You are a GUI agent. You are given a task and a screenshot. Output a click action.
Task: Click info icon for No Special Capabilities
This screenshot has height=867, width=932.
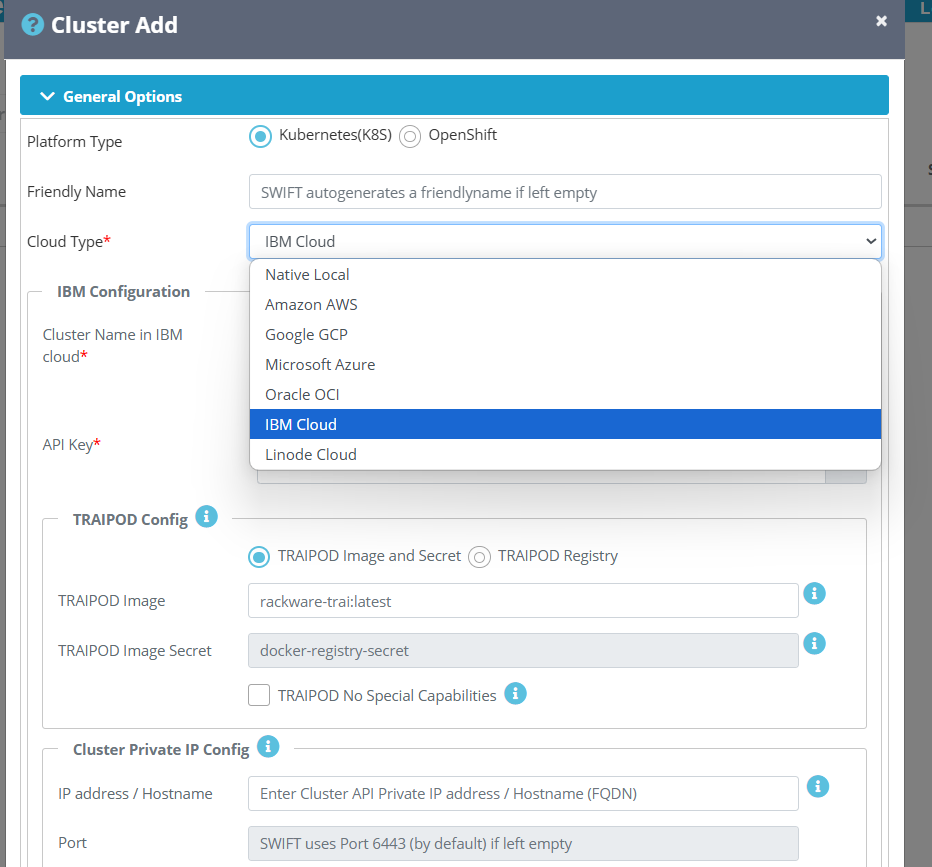click(x=515, y=693)
